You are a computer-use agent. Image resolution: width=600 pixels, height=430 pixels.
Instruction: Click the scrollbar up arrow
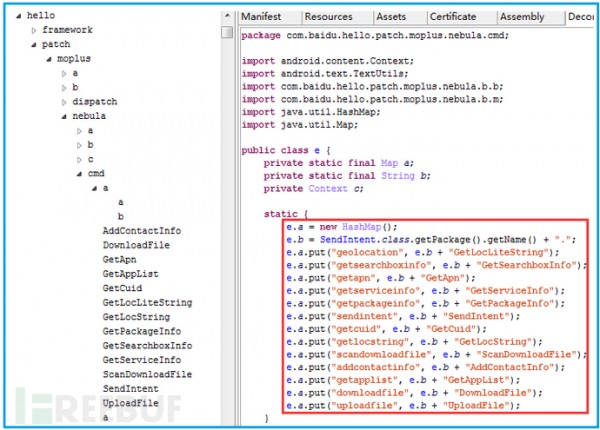tap(227, 16)
